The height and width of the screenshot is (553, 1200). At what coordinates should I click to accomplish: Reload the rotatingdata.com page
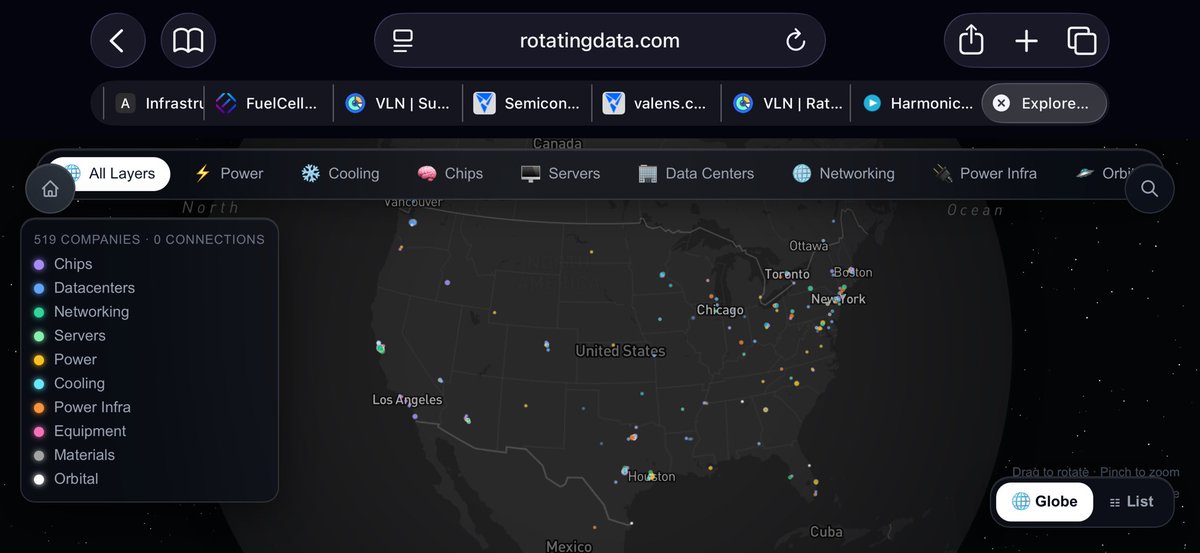tap(795, 41)
